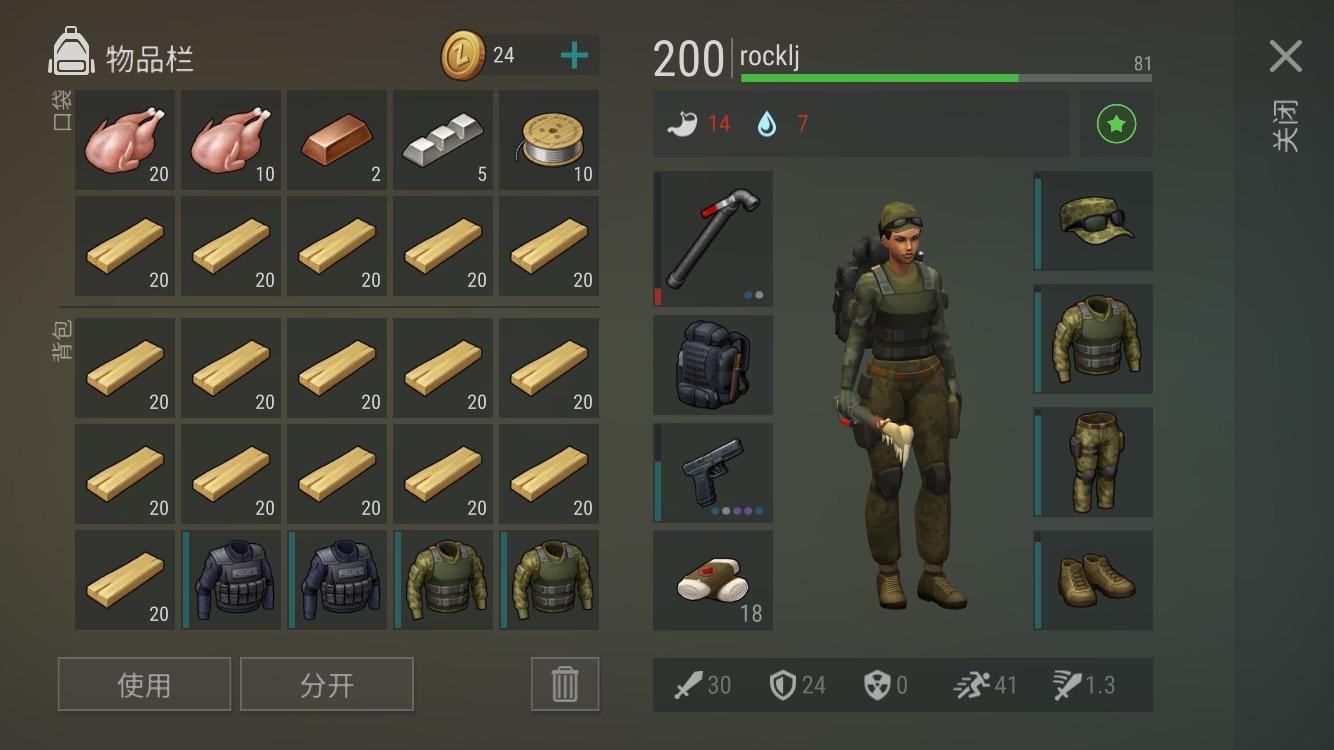The image size is (1334, 750).
Task: Close the inventory with the X
Action: click(1286, 56)
